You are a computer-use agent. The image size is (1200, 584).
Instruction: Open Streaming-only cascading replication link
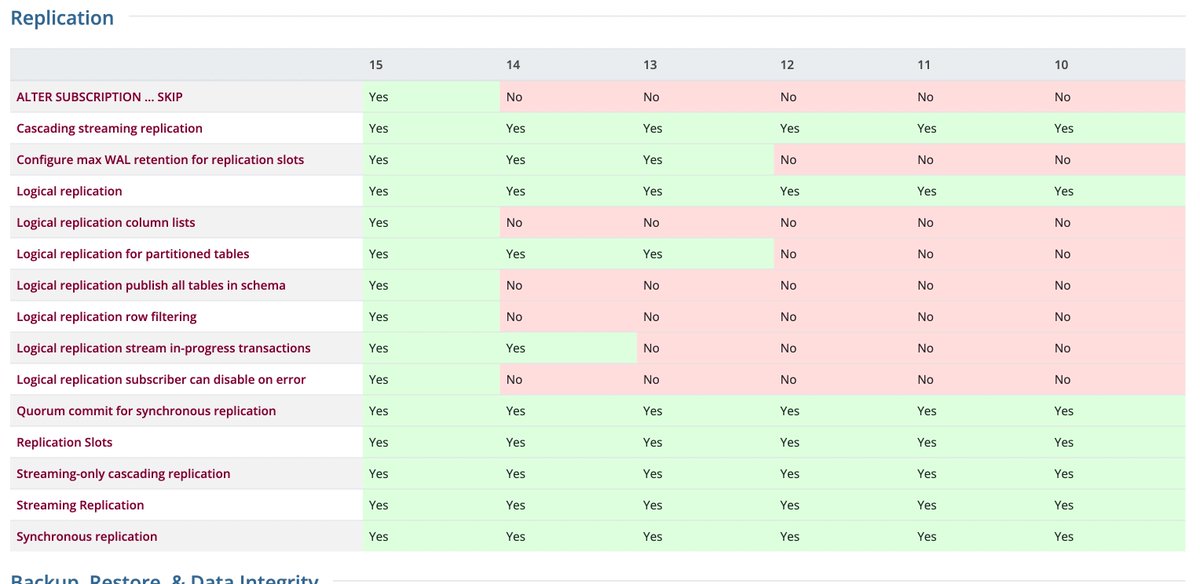[123, 474]
